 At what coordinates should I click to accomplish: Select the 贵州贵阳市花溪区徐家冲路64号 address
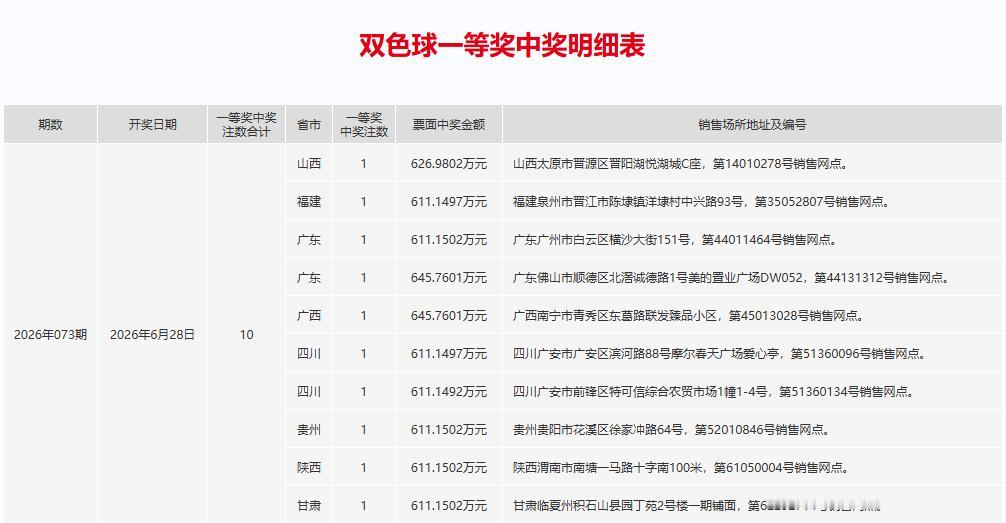tap(671, 429)
